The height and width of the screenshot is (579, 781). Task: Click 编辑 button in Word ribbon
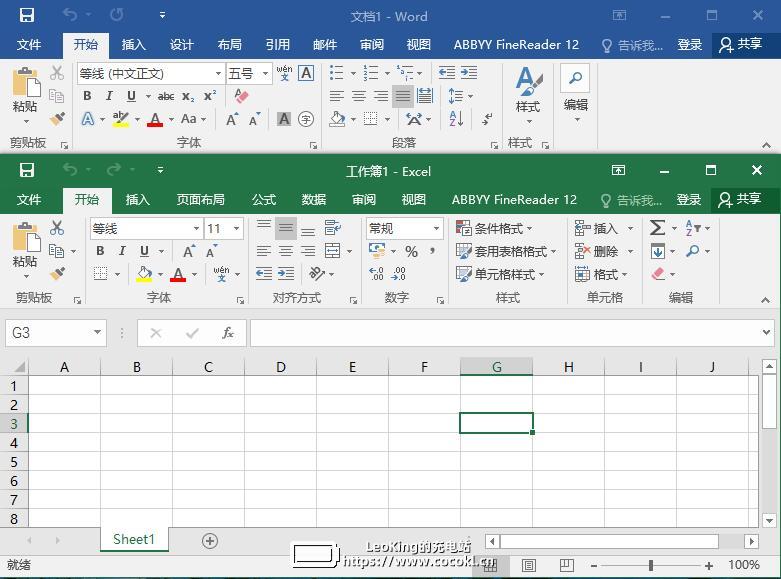click(x=575, y=95)
